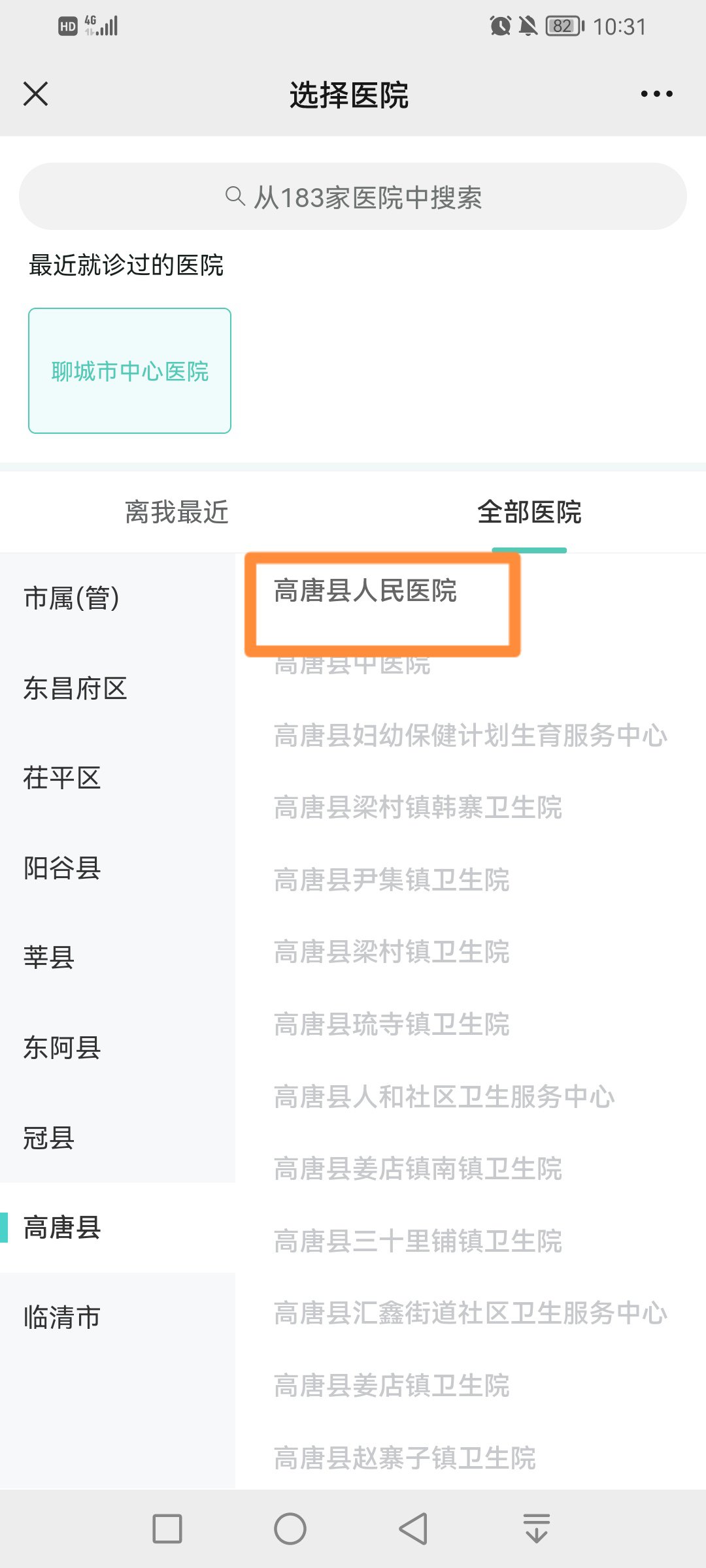Choose 高唐县人民医院 from the list

(365, 591)
